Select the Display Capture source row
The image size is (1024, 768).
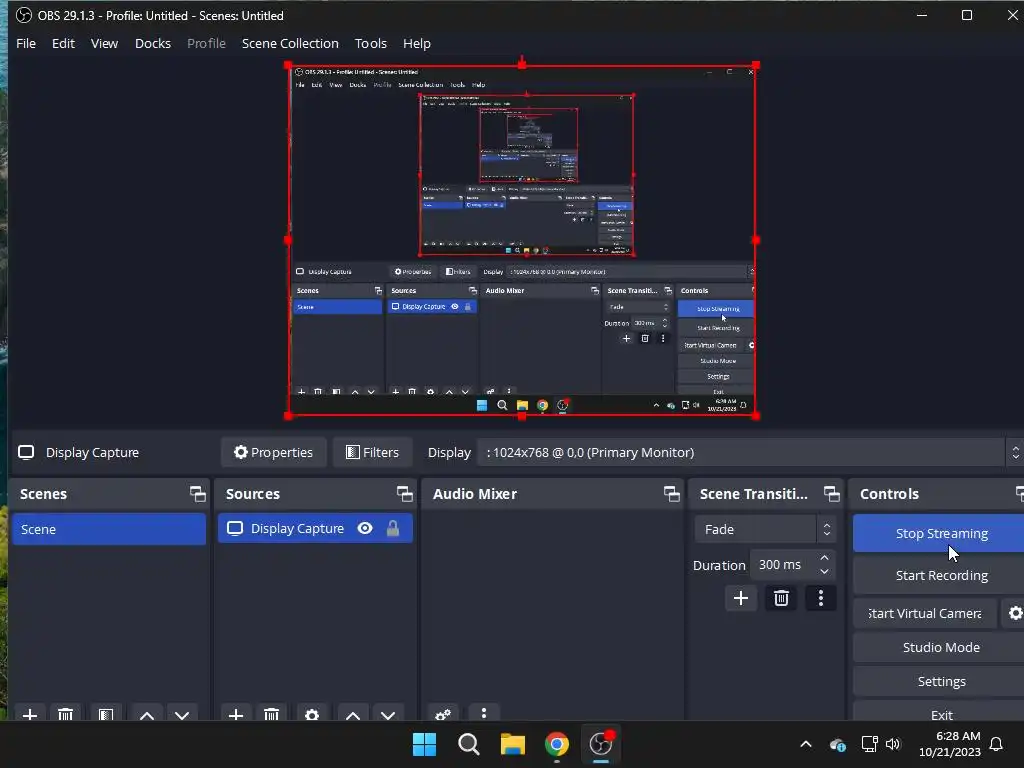(x=315, y=528)
